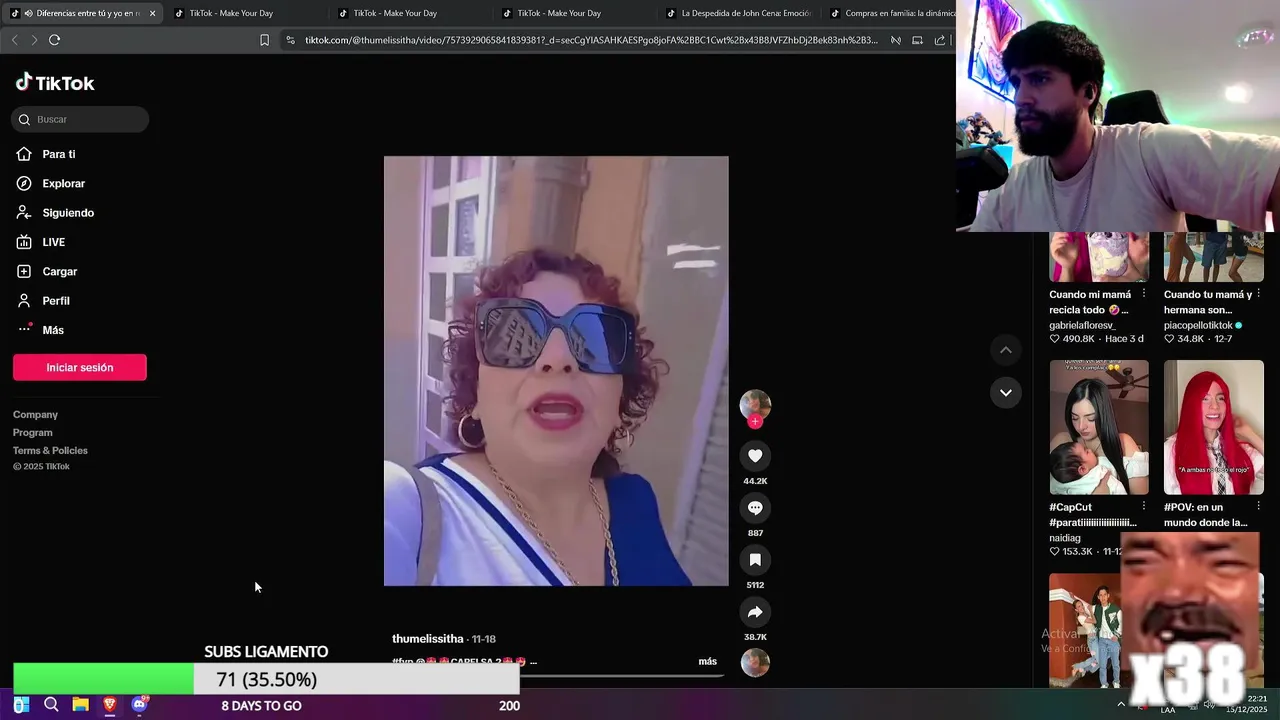Open the piacopellotiktok profile link
This screenshot has height=720, width=1280.
[1198, 325]
